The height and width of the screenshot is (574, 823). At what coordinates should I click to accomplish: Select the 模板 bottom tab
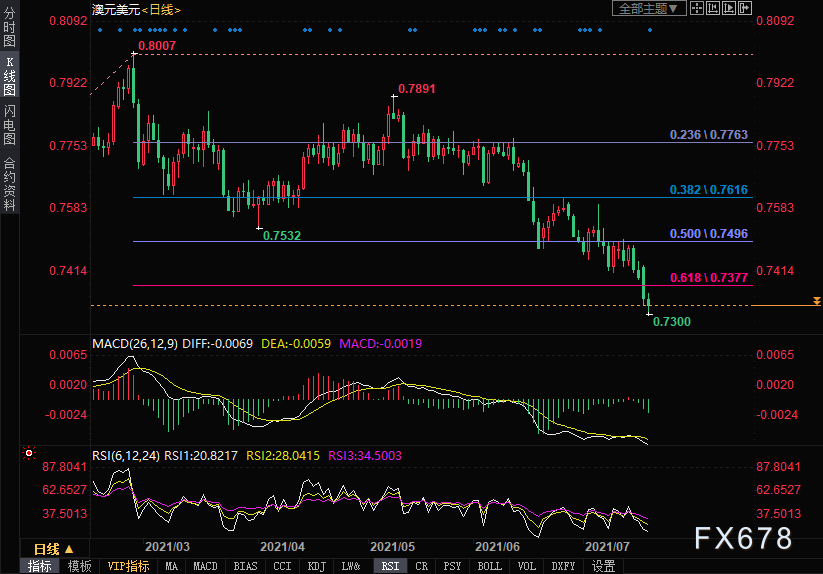(x=79, y=566)
